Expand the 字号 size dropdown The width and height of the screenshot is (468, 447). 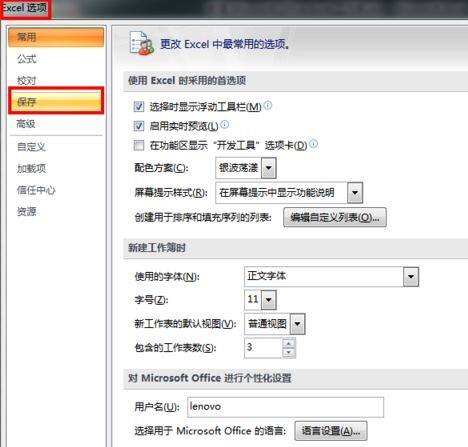269,300
